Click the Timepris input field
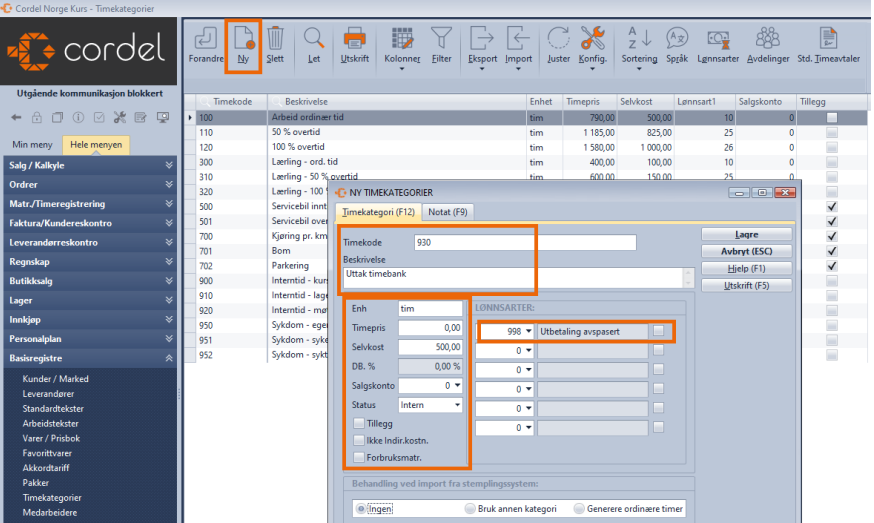 click(430, 328)
